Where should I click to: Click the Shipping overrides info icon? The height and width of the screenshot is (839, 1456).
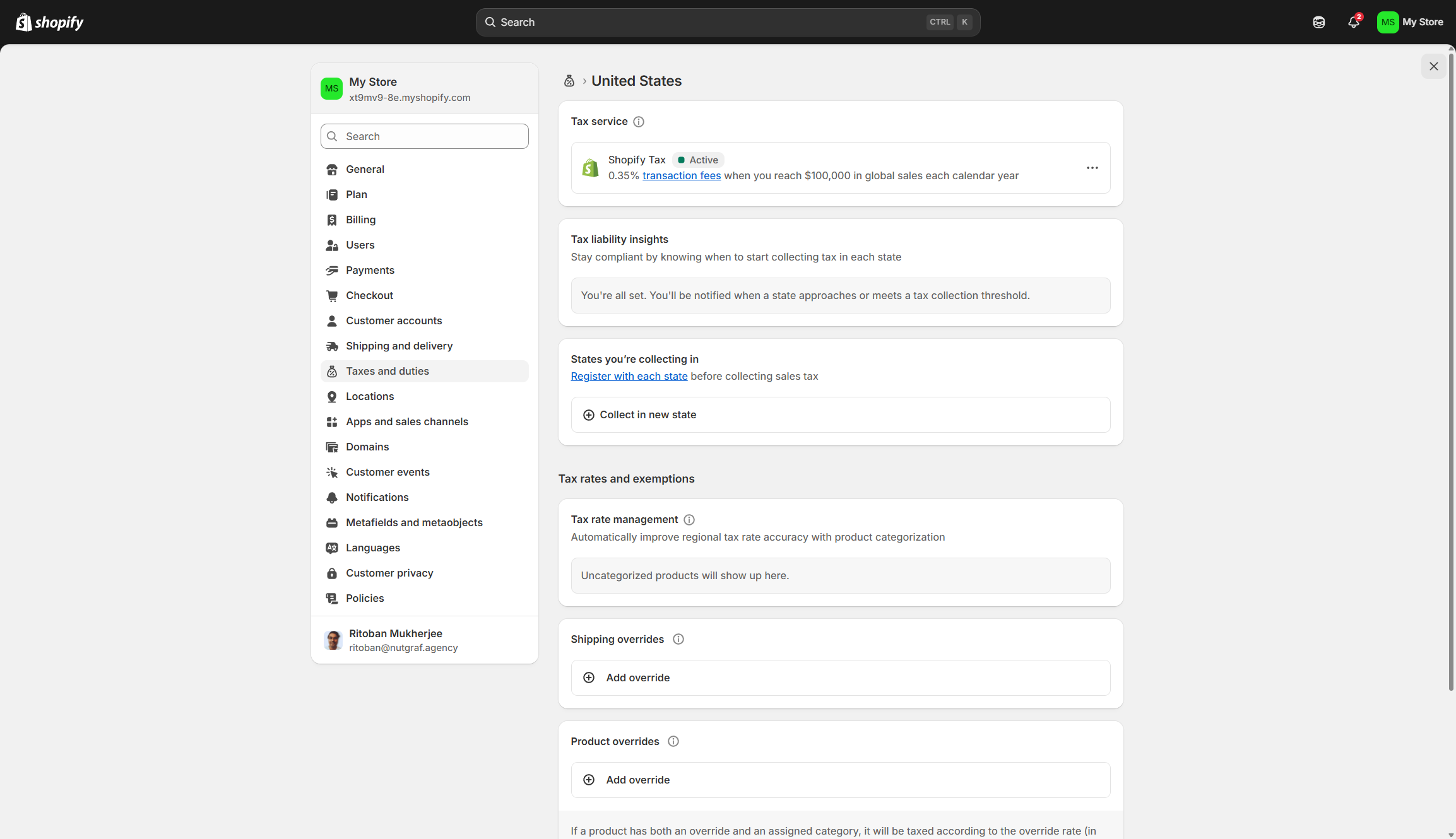678,639
